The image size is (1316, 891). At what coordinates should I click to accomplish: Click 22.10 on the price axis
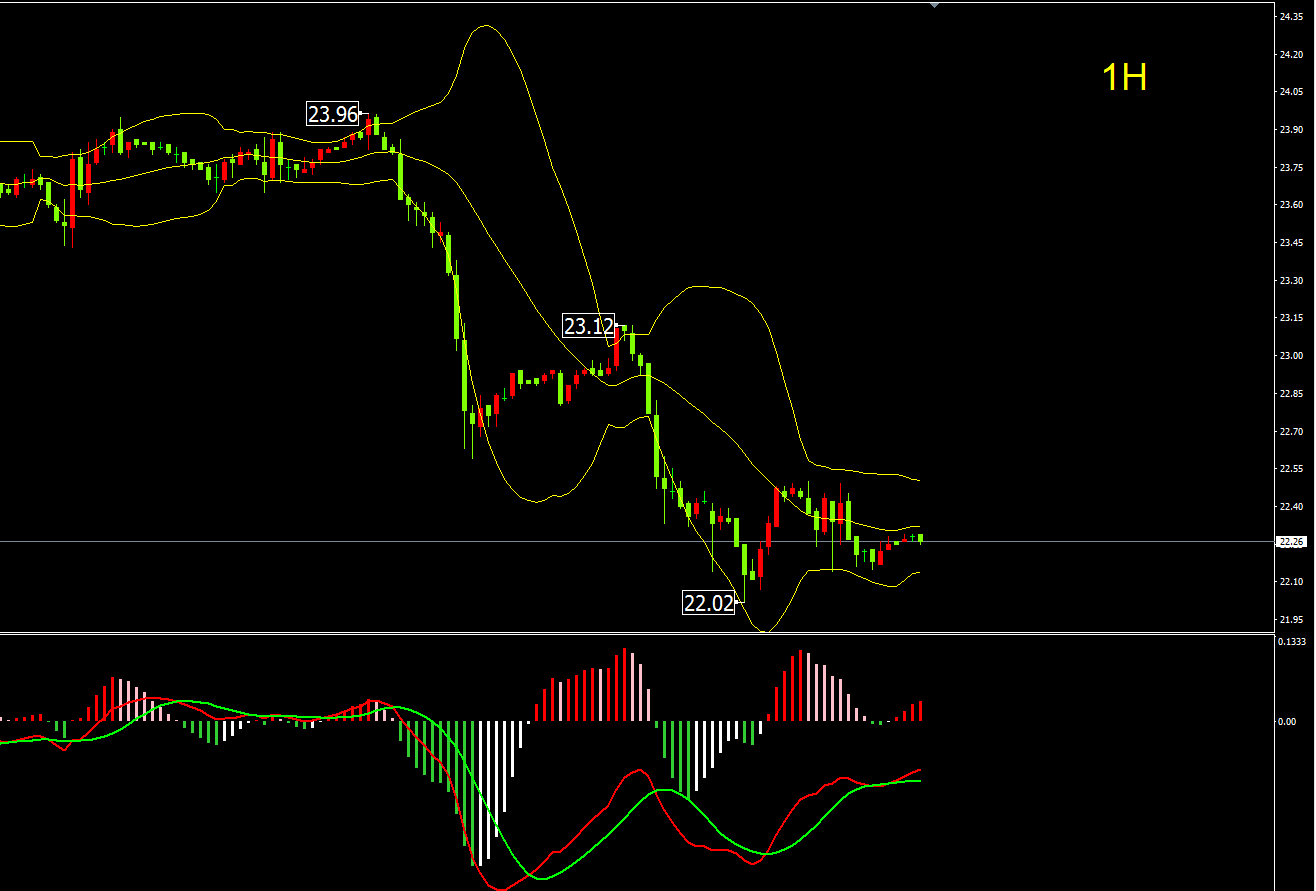[1291, 582]
